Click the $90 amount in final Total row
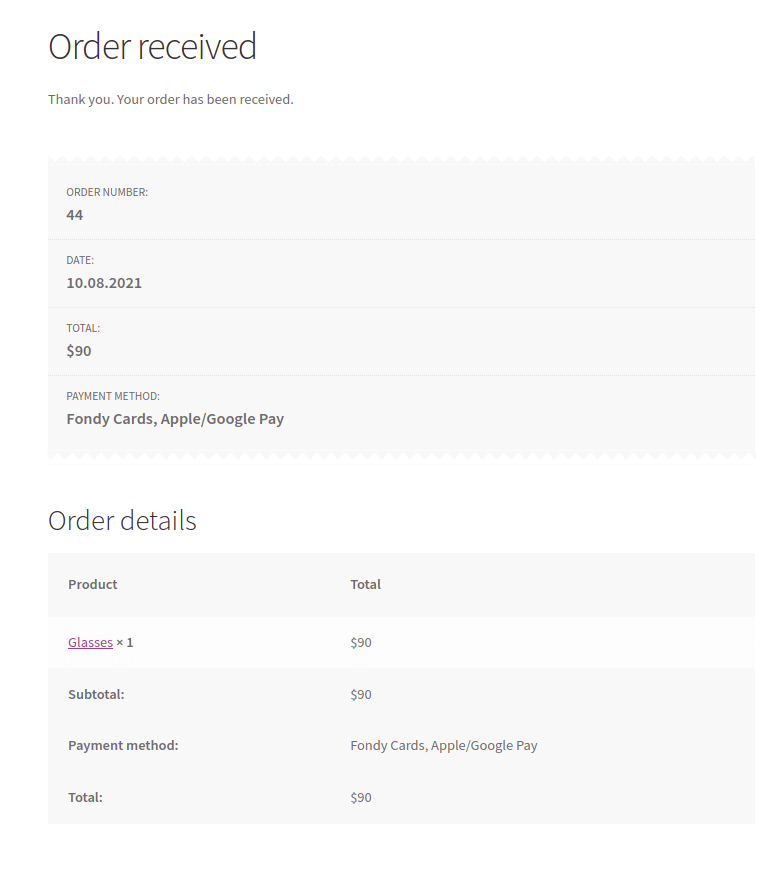Image resolution: width=784 pixels, height=878 pixels. [361, 797]
